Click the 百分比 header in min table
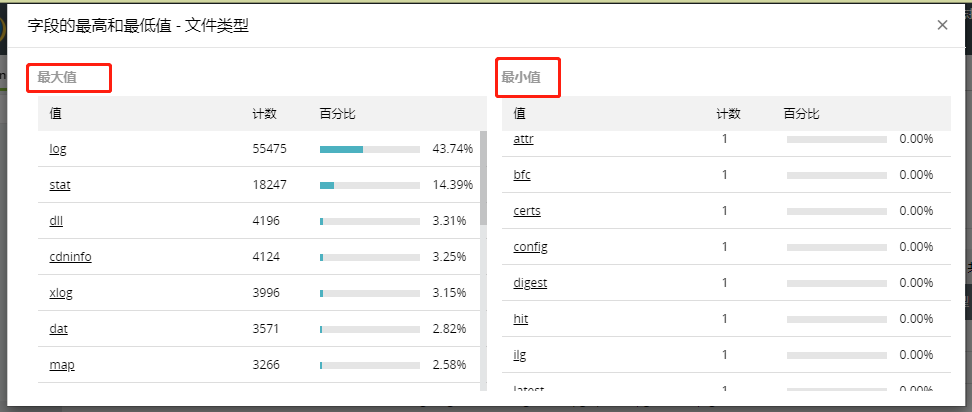The image size is (972, 412). [801, 114]
